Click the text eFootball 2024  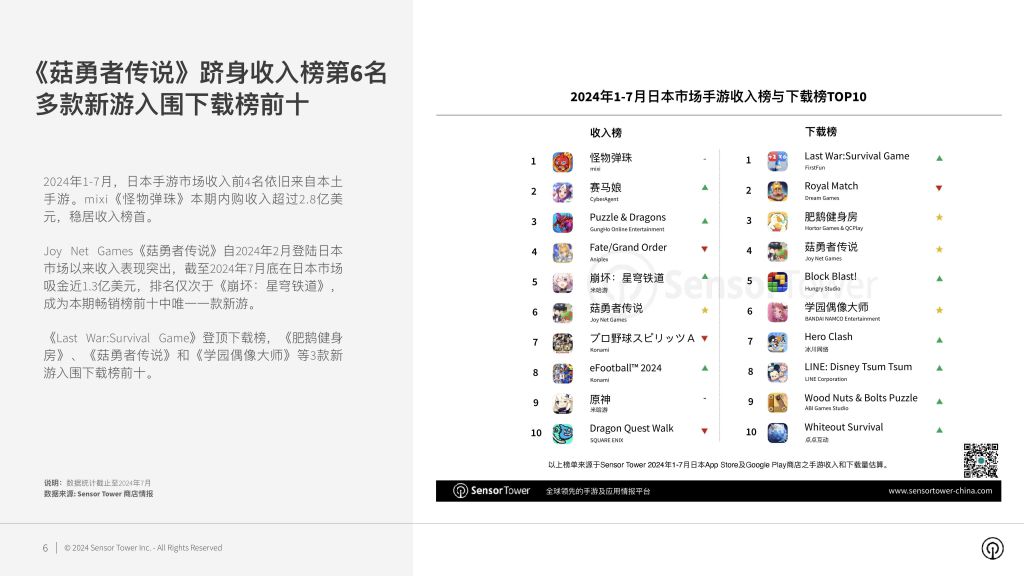click(626, 368)
